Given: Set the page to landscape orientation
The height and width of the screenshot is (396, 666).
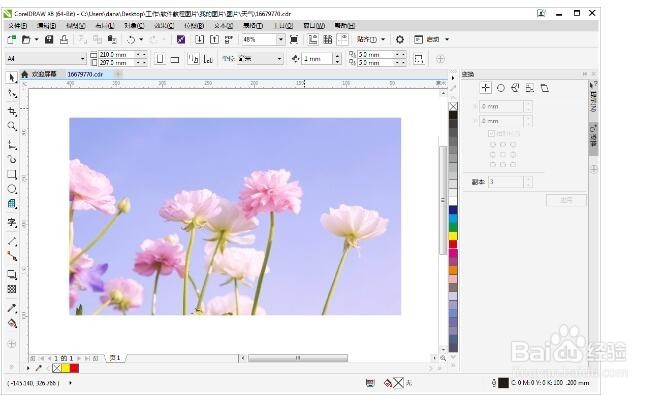Looking at the screenshot, I should pos(175,59).
